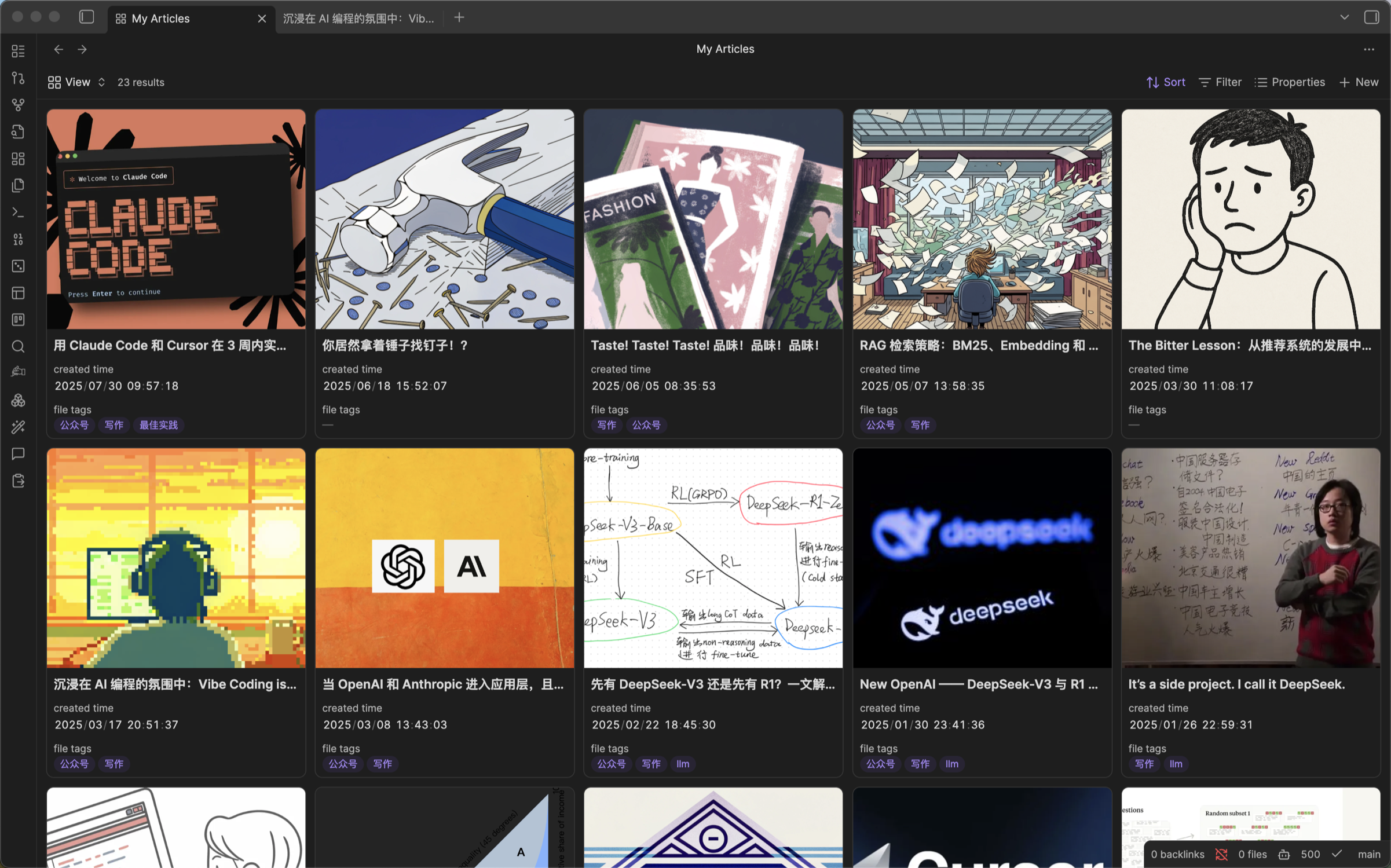Open the flying papers office thumbnail
Image resolution: width=1391 pixels, height=868 pixels.
click(x=982, y=219)
